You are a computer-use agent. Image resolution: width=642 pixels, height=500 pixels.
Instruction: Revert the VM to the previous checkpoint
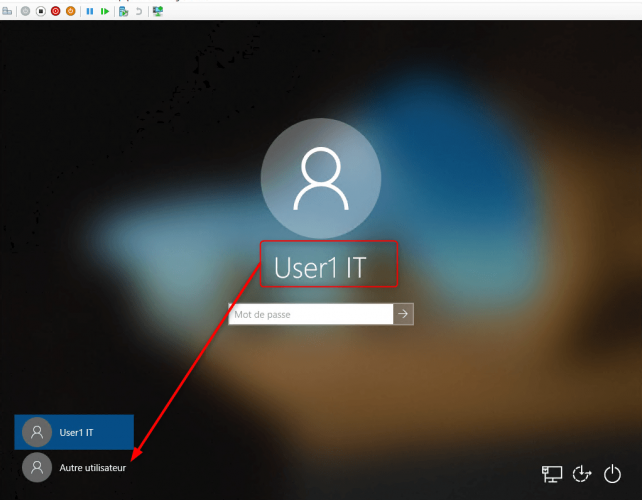[x=138, y=11]
